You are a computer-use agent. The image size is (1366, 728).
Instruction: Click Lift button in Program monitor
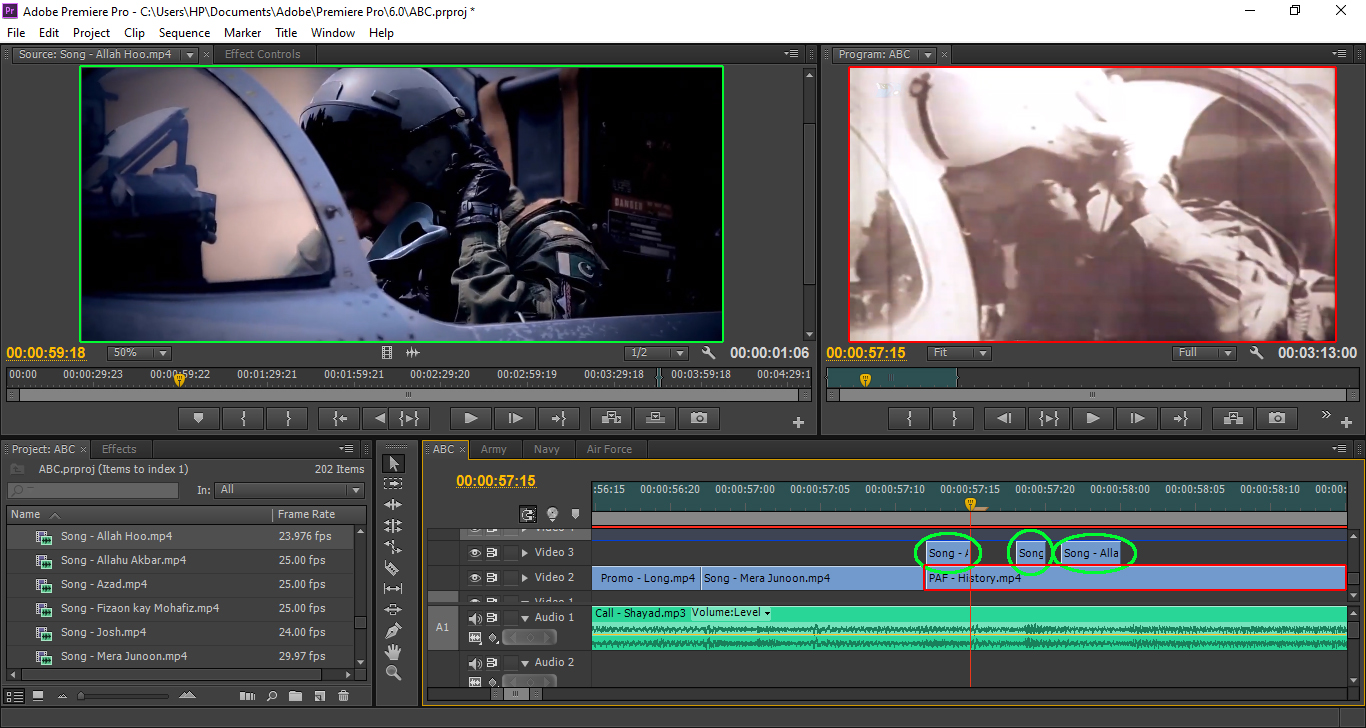click(1233, 418)
